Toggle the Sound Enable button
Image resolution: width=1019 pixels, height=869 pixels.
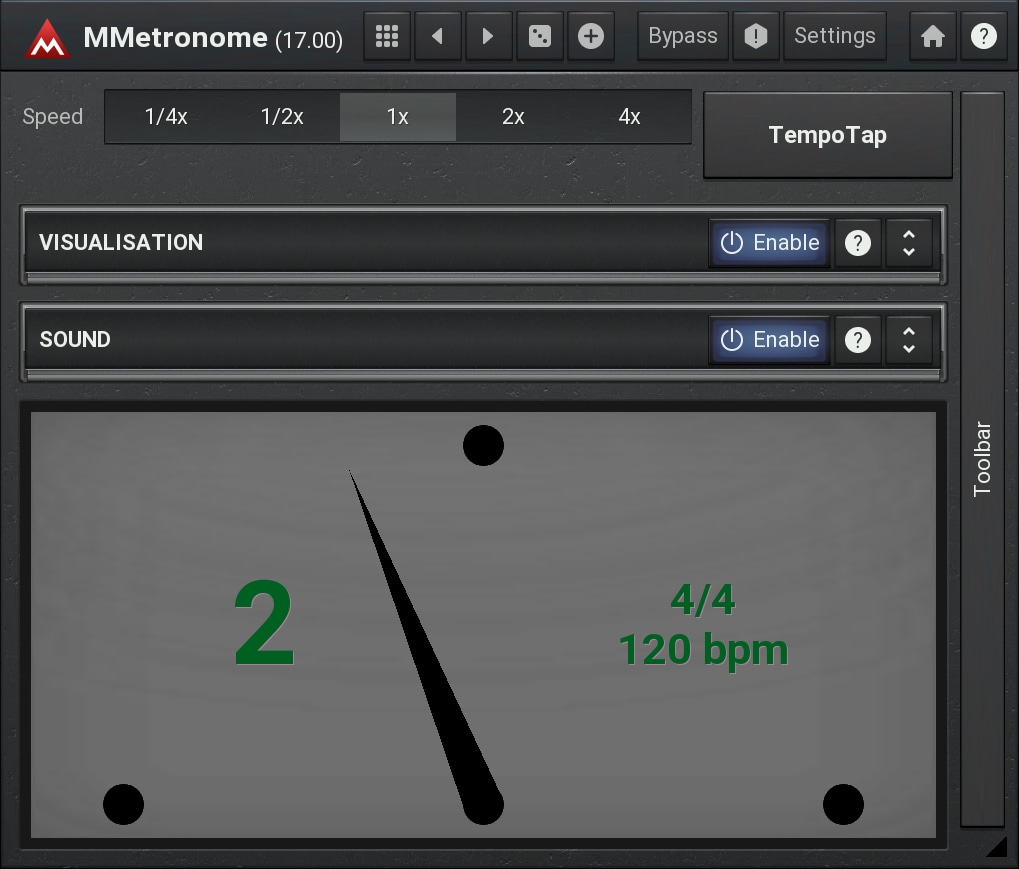[x=770, y=340]
